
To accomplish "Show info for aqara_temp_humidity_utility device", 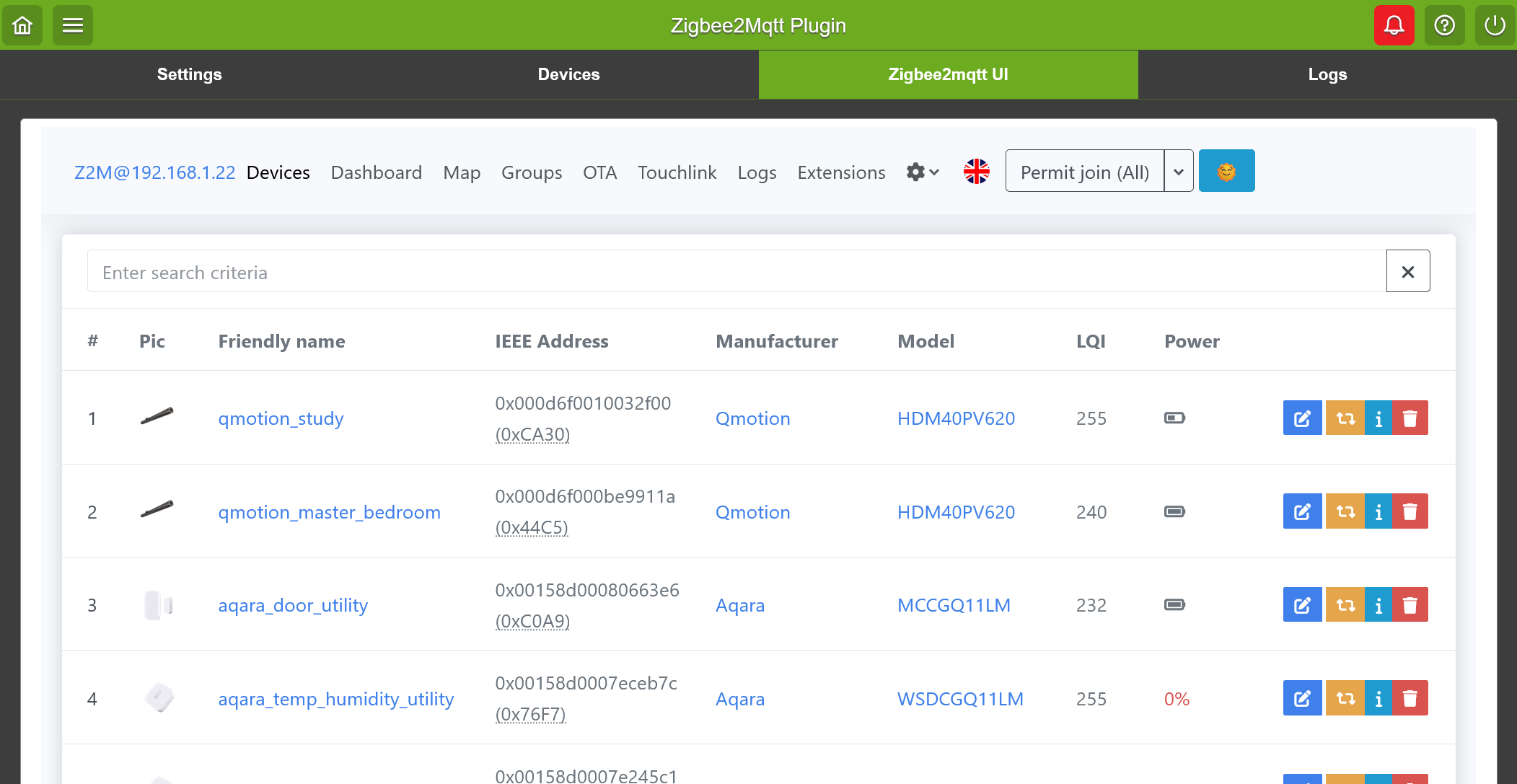I will click(x=1379, y=699).
